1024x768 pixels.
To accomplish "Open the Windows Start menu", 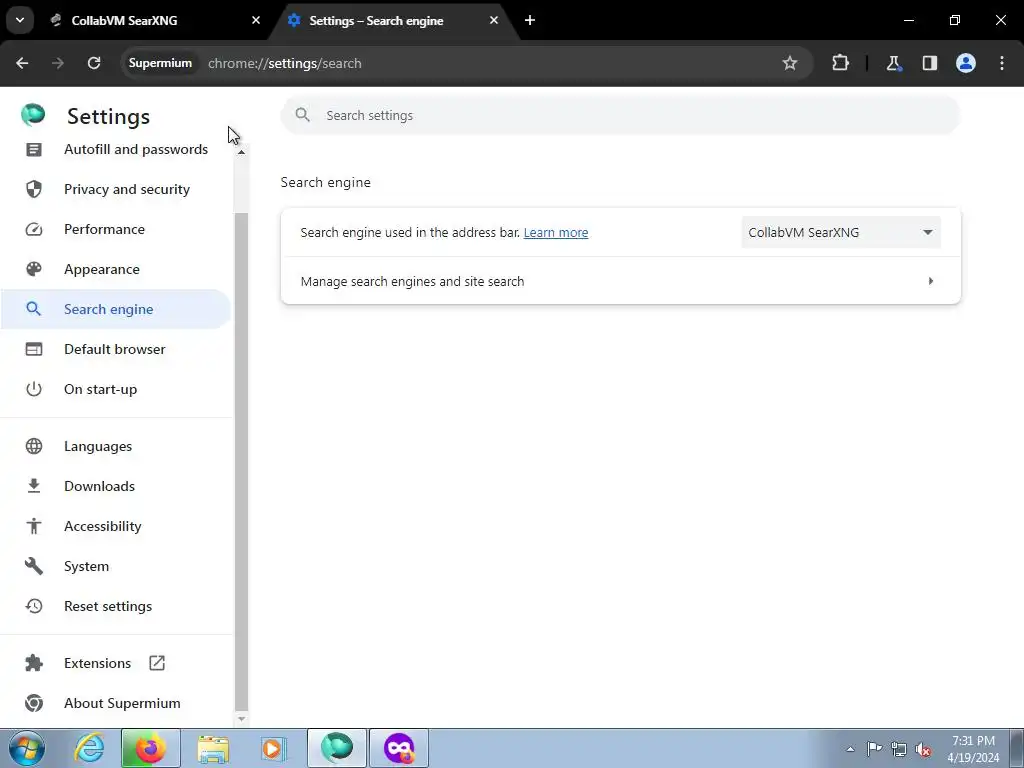I will 27,748.
